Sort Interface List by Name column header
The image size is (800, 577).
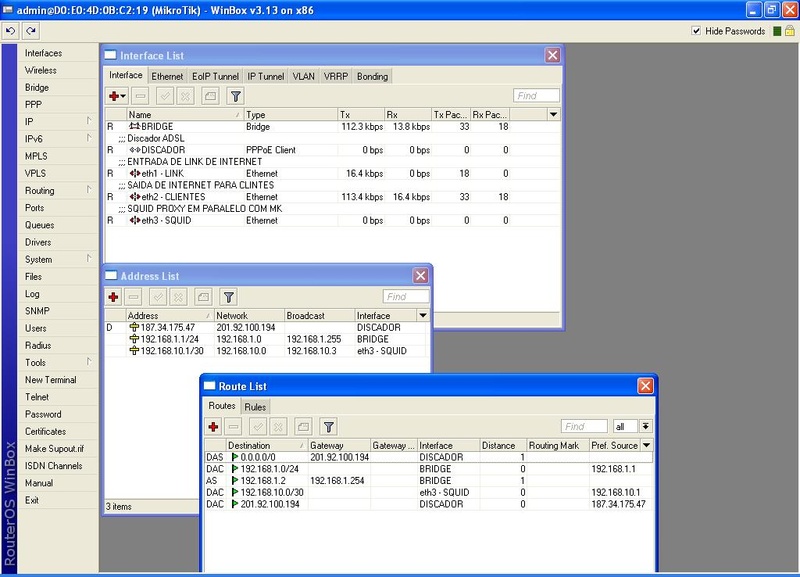click(x=184, y=114)
